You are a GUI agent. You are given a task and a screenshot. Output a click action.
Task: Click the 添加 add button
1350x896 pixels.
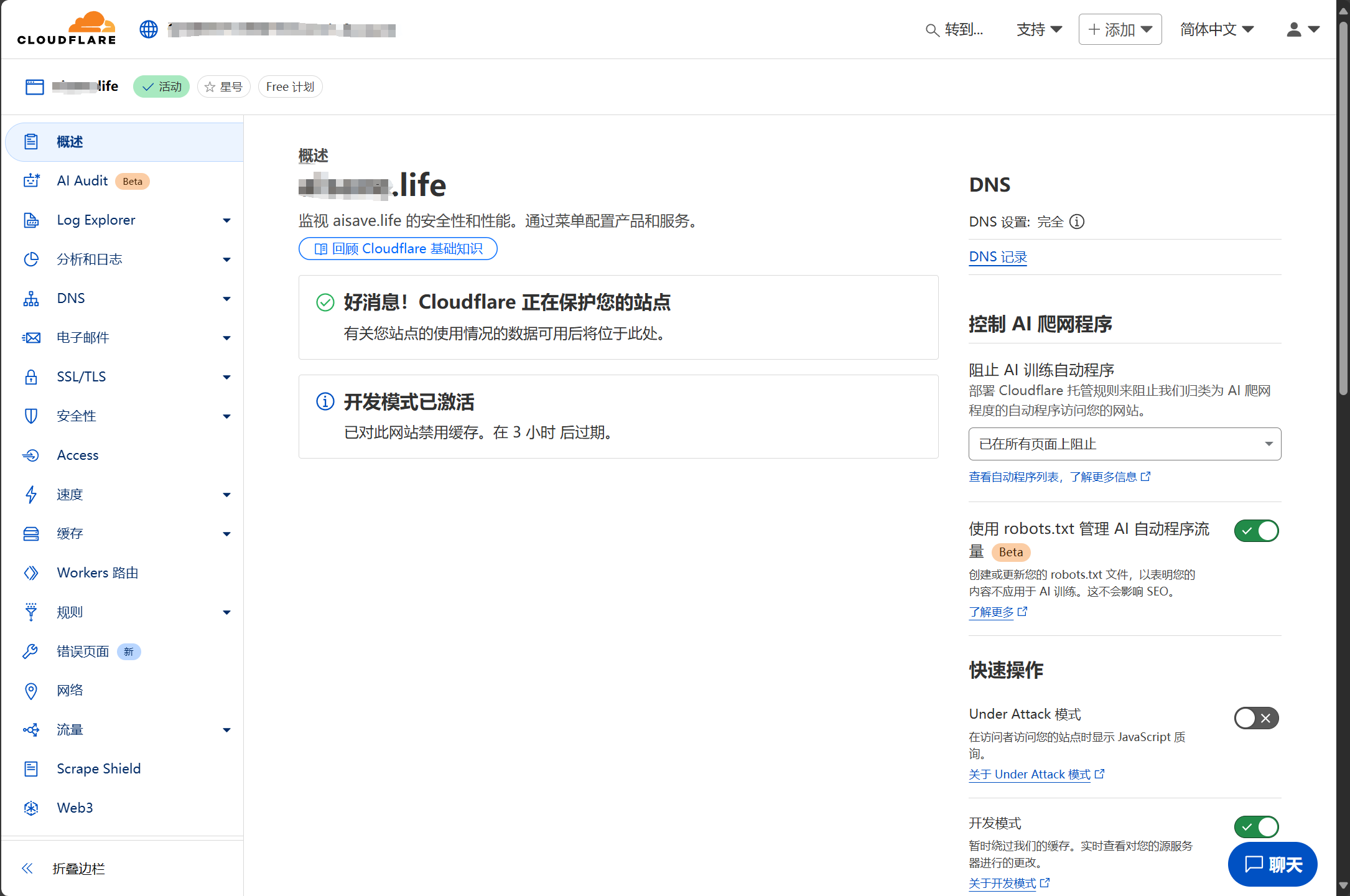pyautogui.click(x=1120, y=29)
